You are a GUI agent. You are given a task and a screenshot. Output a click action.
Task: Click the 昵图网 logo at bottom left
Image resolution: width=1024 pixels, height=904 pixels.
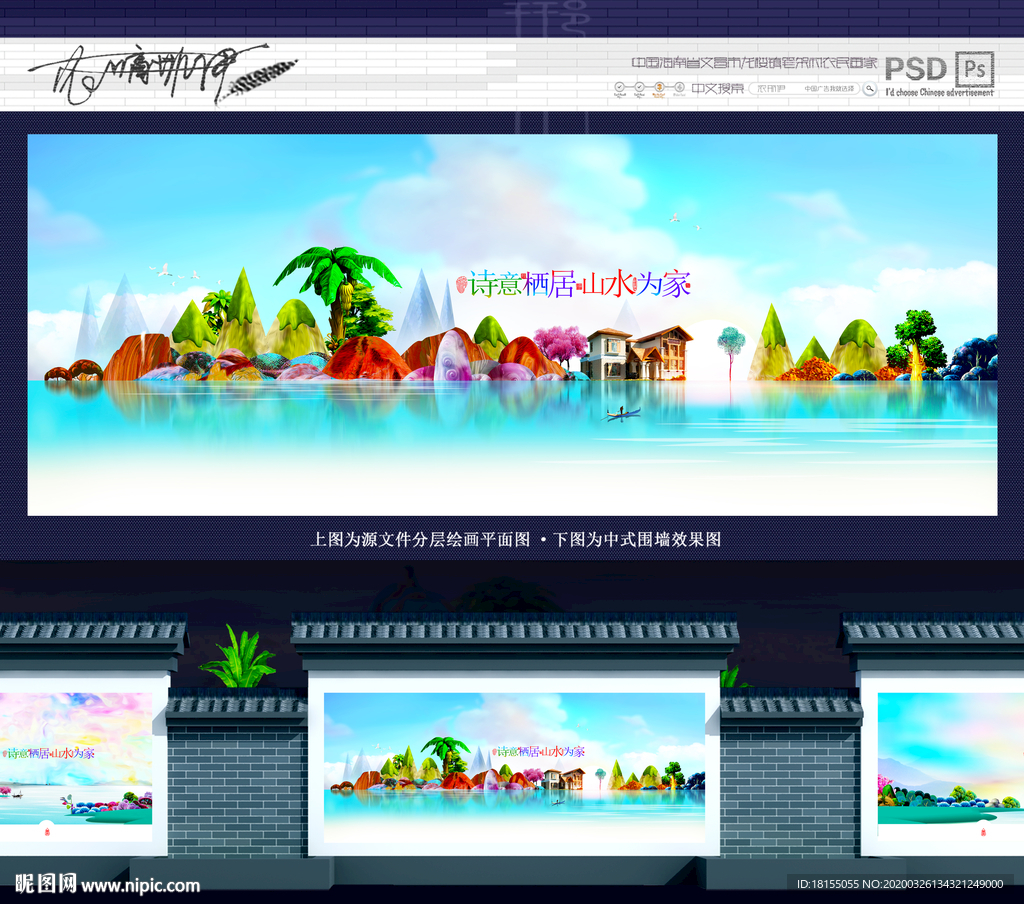coord(46,884)
